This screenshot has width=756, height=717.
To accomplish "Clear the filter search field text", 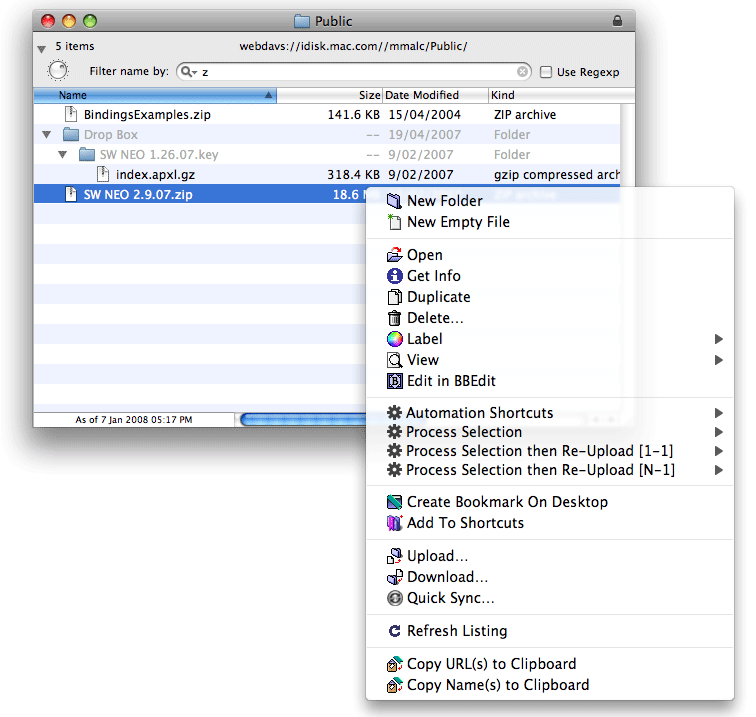I will 522,72.
